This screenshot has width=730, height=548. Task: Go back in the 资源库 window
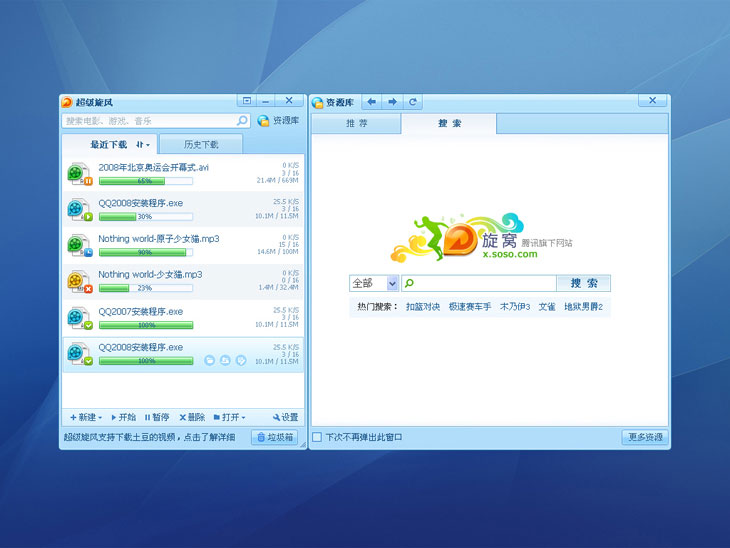(x=372, y=101)
